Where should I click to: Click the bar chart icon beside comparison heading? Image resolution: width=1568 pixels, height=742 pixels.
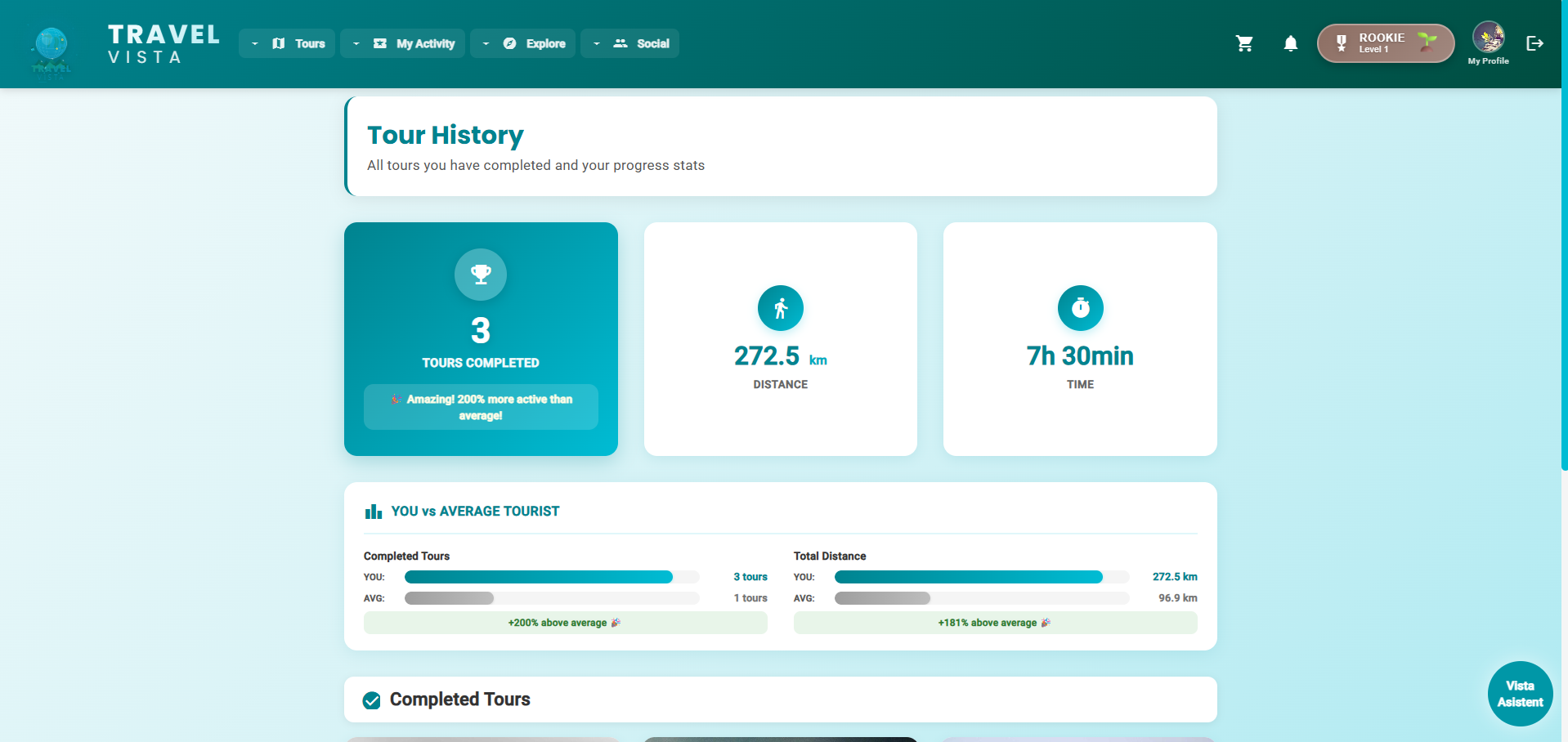pyautogui.click(x=374, y=512)
